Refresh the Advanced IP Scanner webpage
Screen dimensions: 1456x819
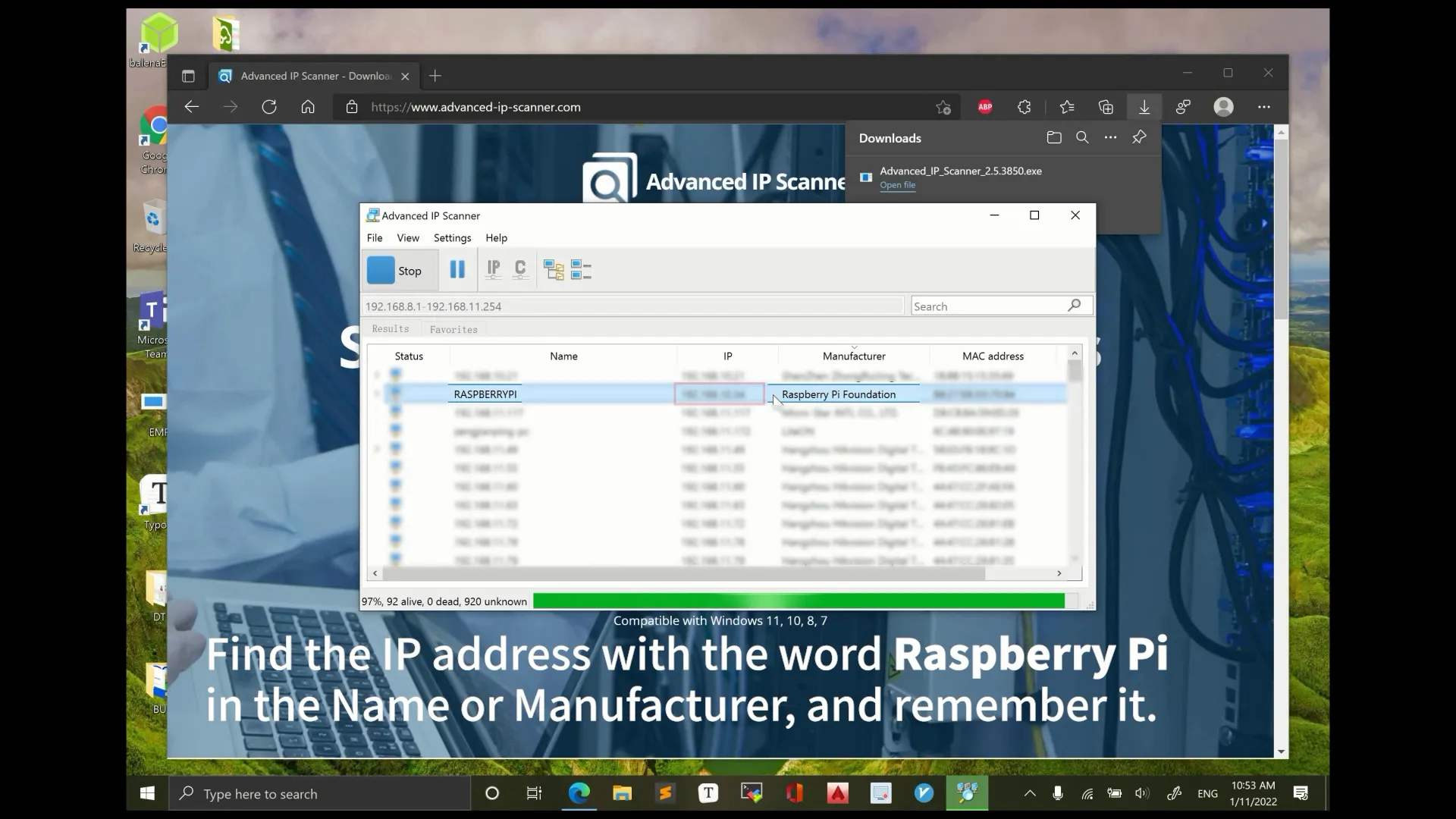(x=269, y=107)
